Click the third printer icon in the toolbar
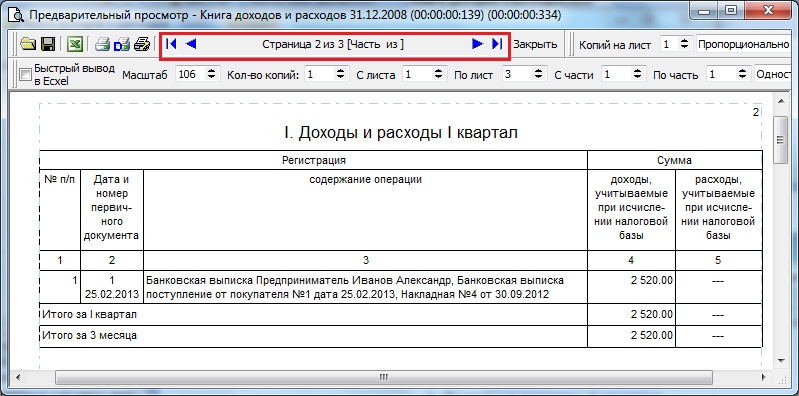Screen dimensions: 799x396 tap(141, 44)
